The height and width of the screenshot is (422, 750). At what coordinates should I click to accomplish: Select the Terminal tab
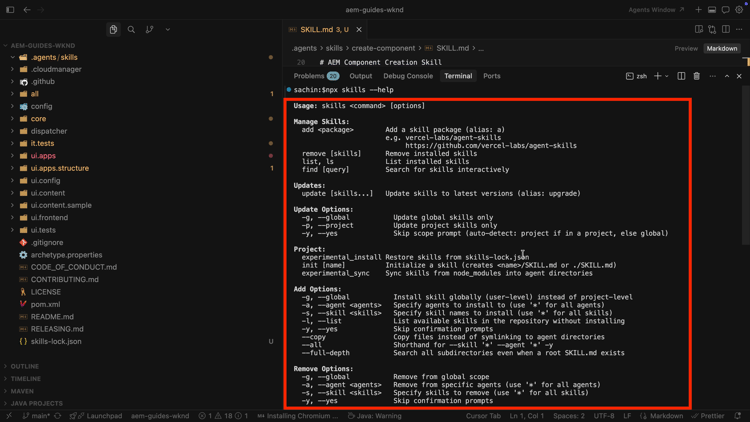(x=458, y=76)
